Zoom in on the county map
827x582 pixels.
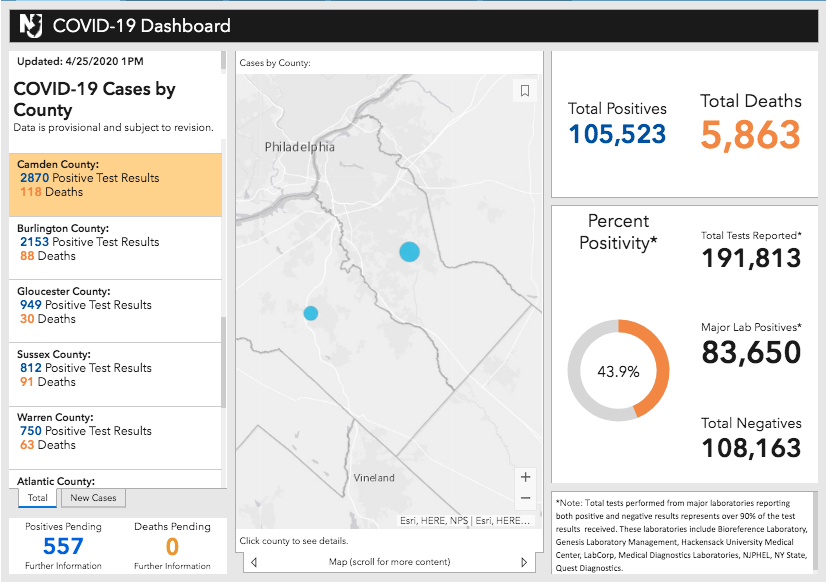526,477
